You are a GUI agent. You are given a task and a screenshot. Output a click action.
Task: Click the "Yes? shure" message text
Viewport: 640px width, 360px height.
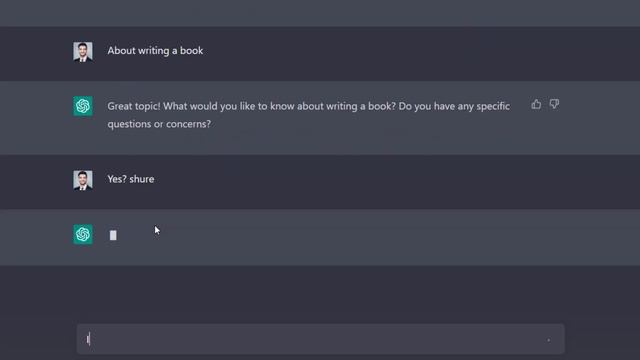(x=131, y=179)
